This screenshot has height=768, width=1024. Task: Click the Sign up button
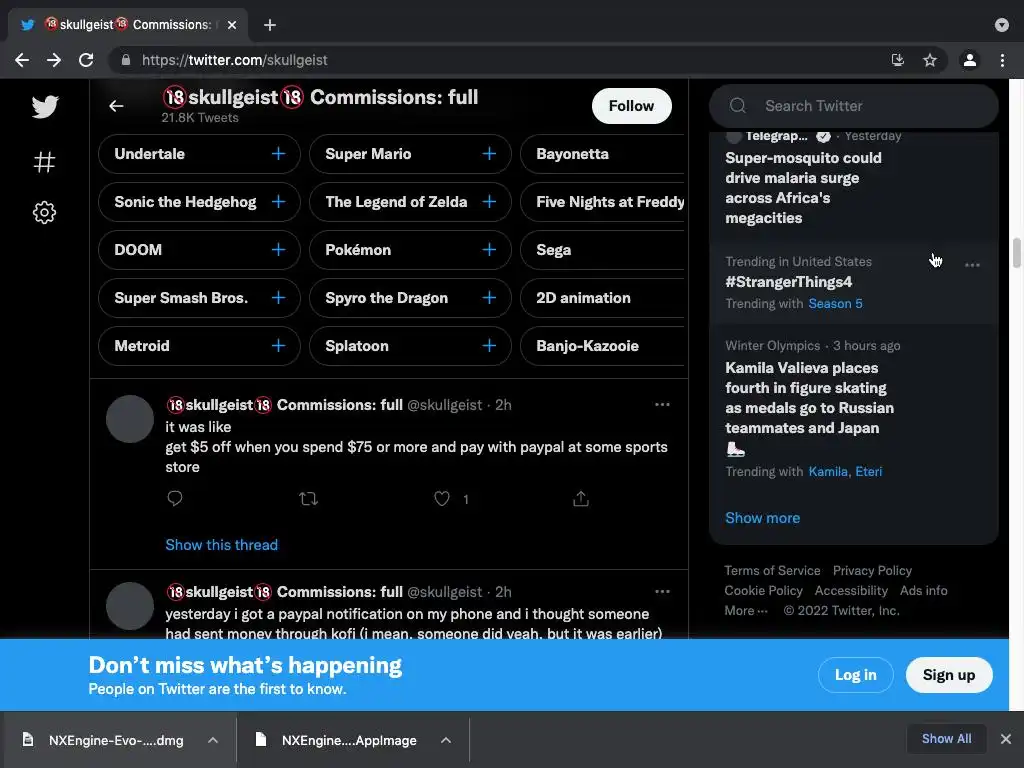pyautogui.click(x=949, y=675)
